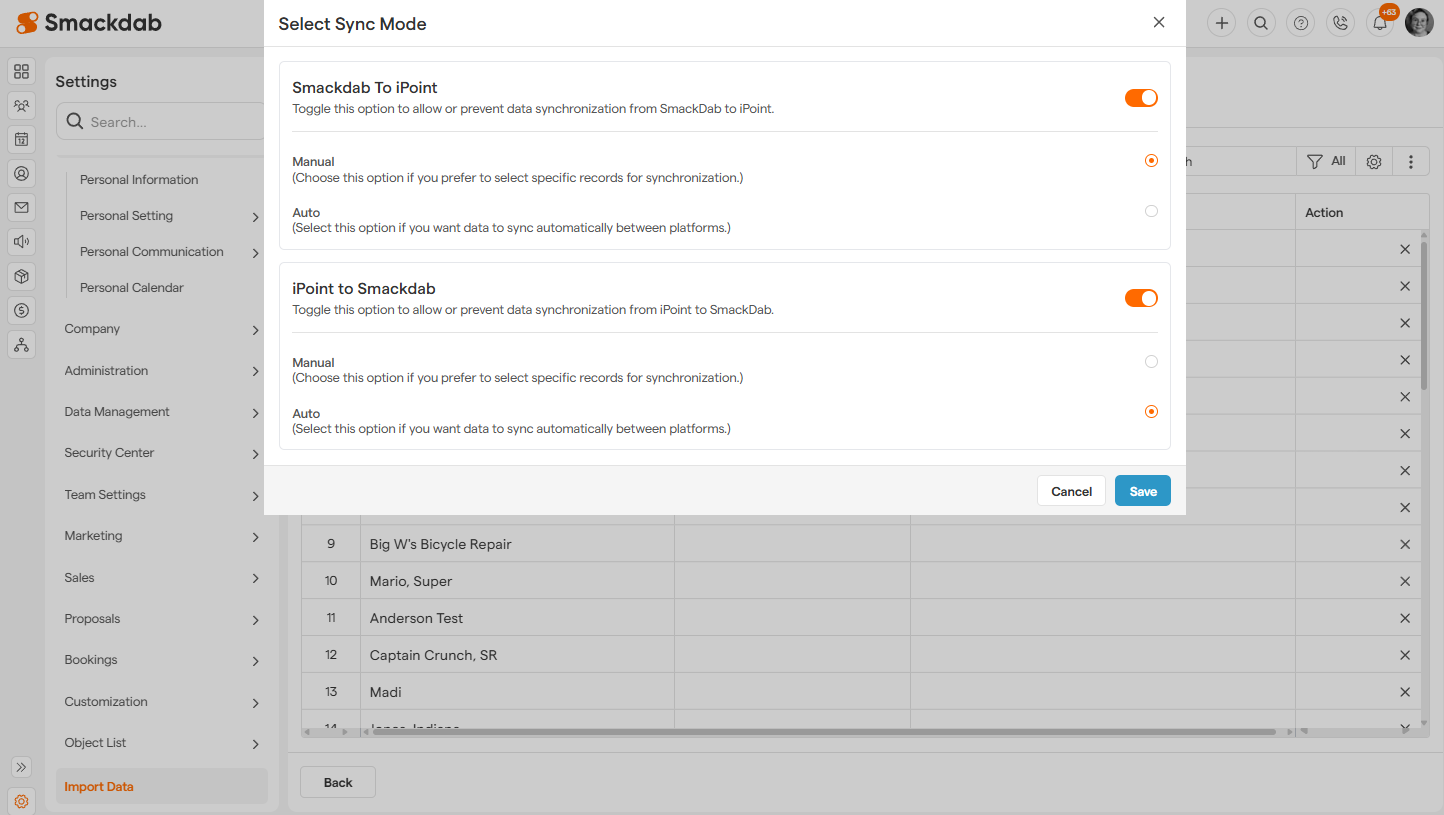1444x815 pixels.
Task: Open the phone calls icon in header
Action: click(1340, 23)
